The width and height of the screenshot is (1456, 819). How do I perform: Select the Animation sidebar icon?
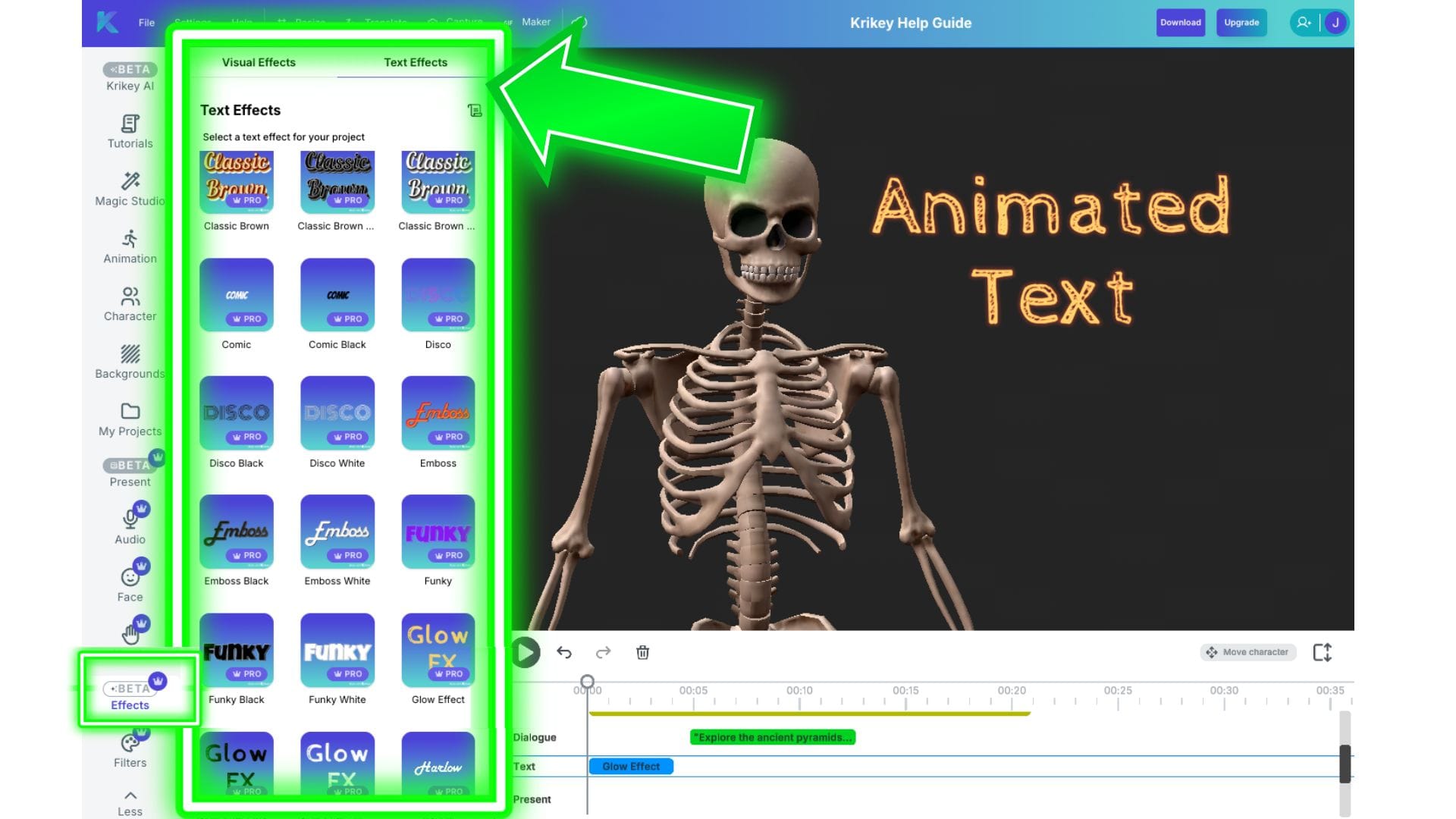pyautogui.click(x=130, y=239)
